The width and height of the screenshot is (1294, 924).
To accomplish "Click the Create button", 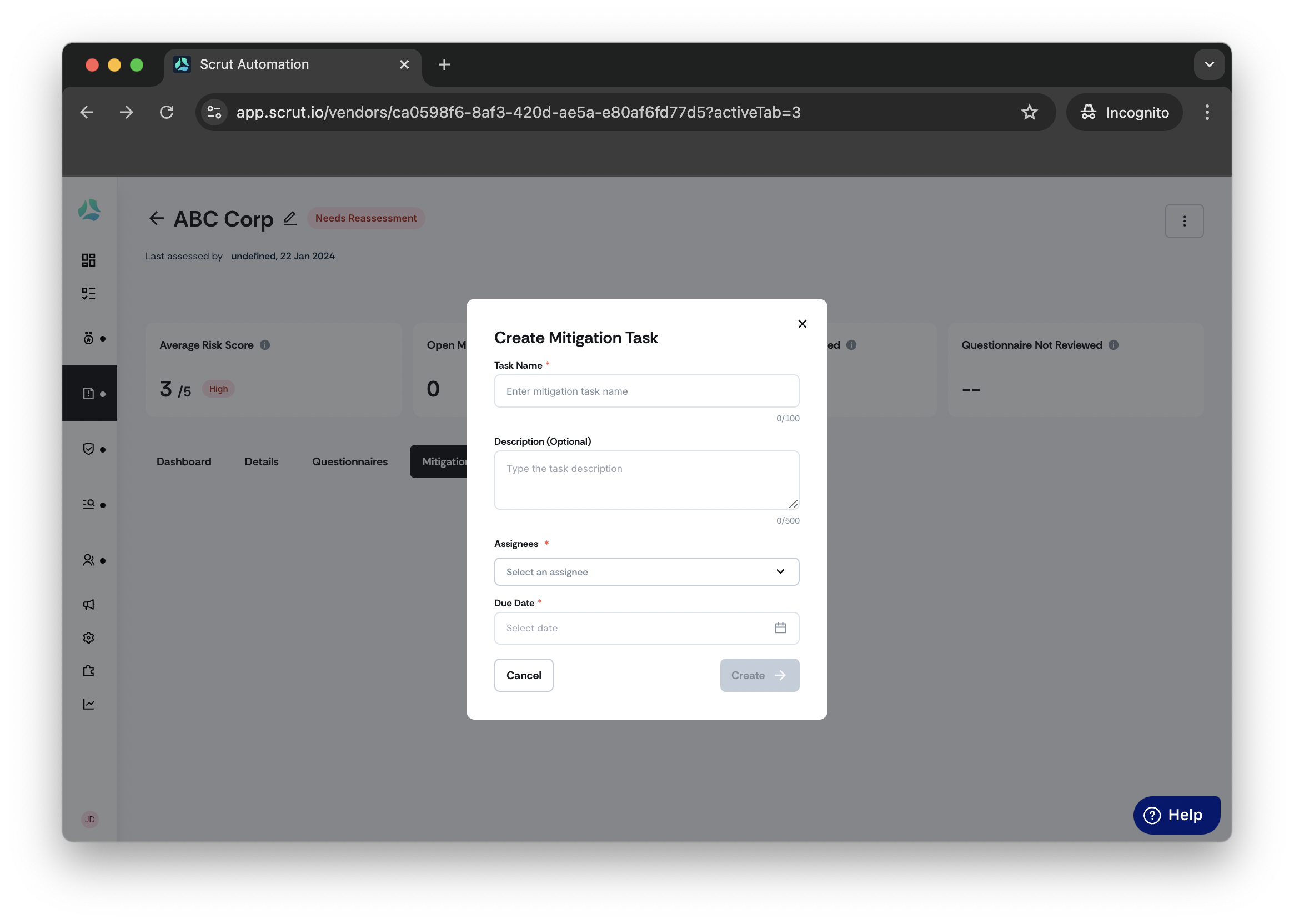I will coord(759,675).
